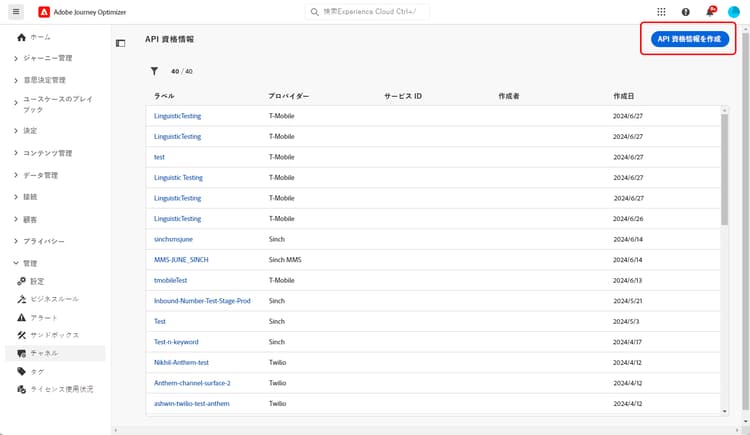Click the tags icon タグ

pyautogui.click(x=22, y=371)
